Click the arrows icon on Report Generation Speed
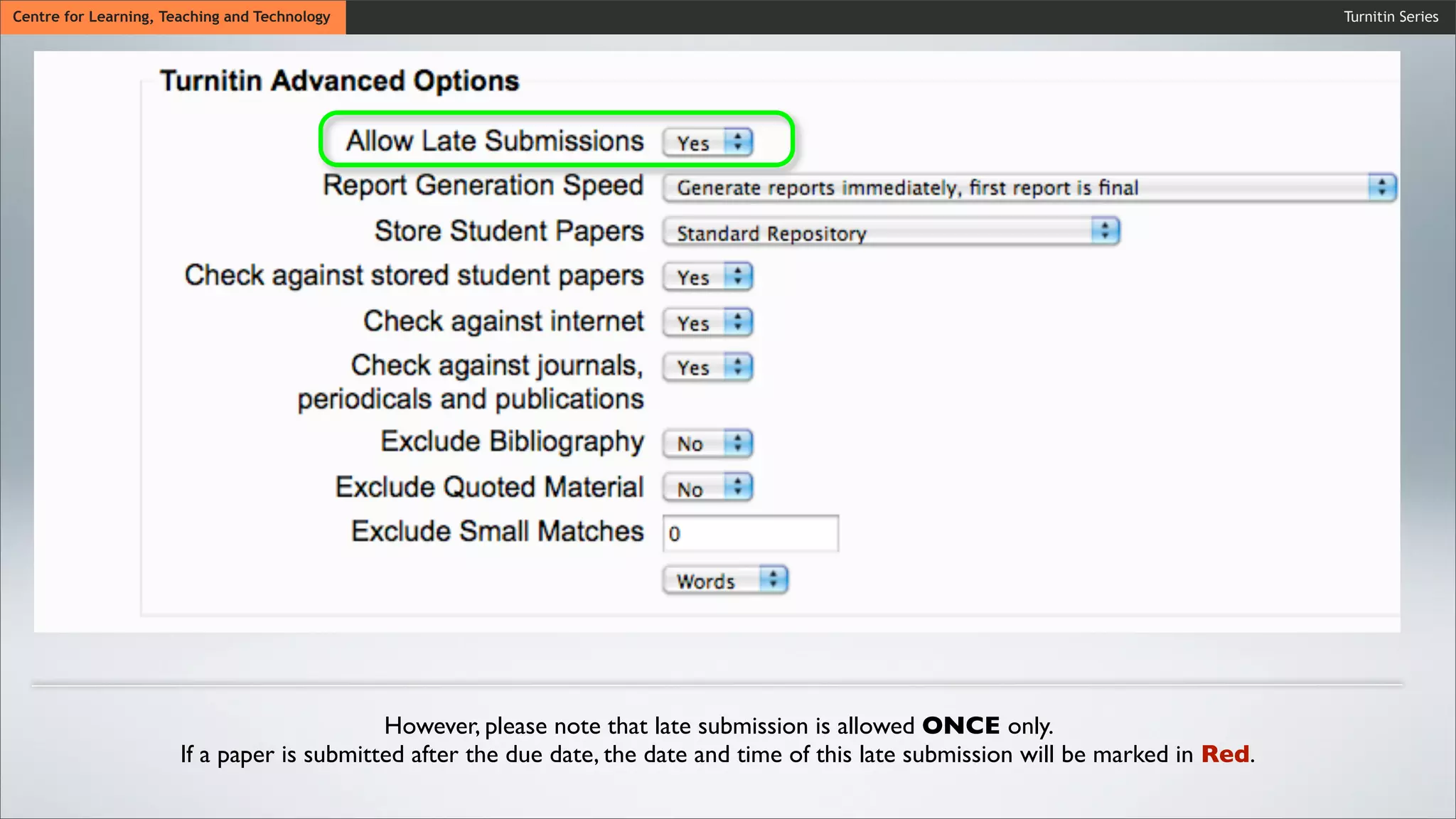The width and height of the screenshot is (1456, 819). pos(1382,187)
